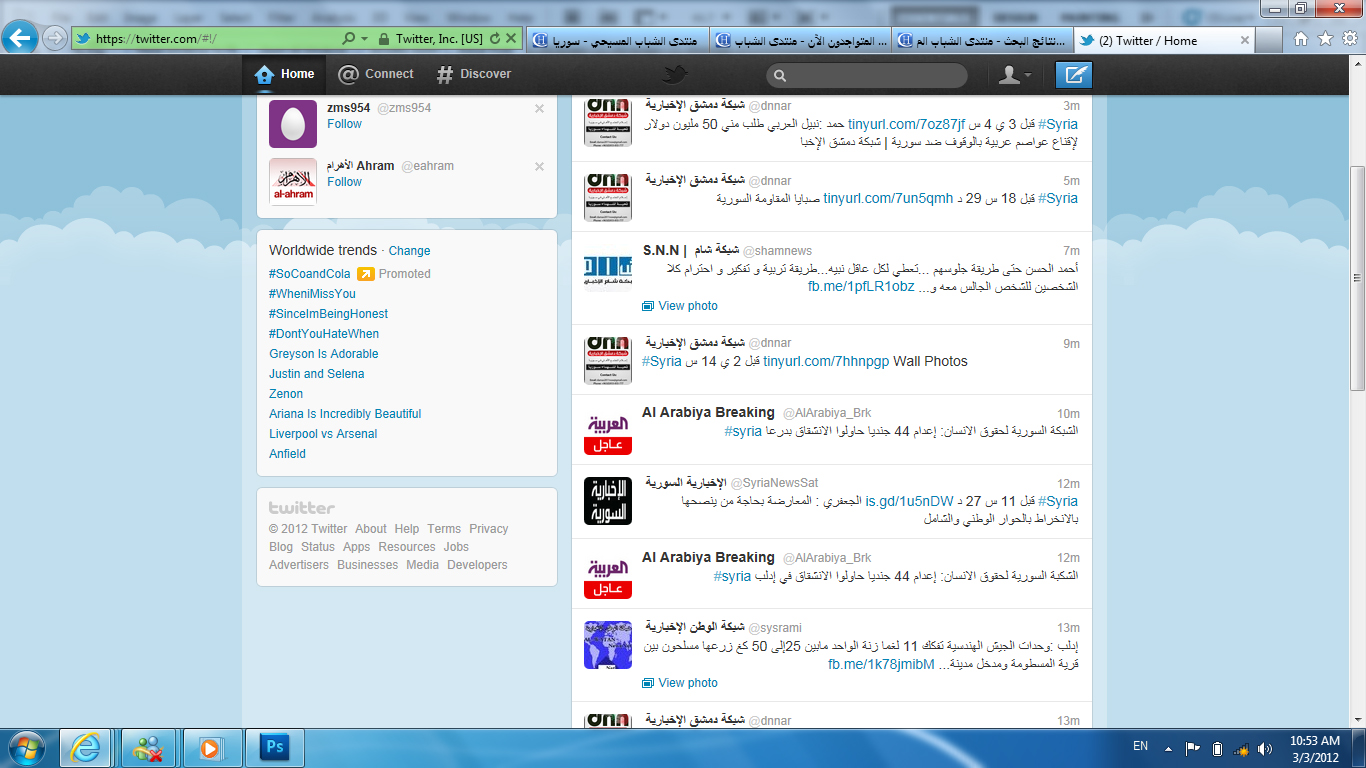Click the volume icon in system tray
The image size is (1366, 768).
pos(1265,748)
